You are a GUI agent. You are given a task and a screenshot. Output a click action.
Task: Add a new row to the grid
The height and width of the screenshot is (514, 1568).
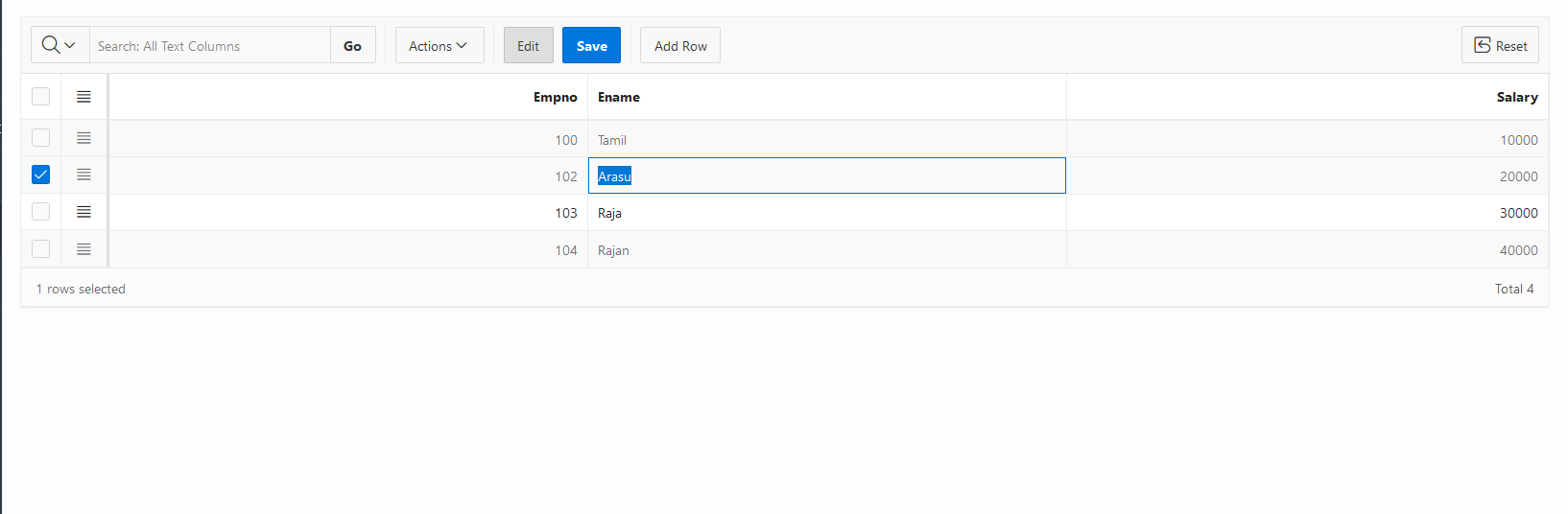click(680, 45)
